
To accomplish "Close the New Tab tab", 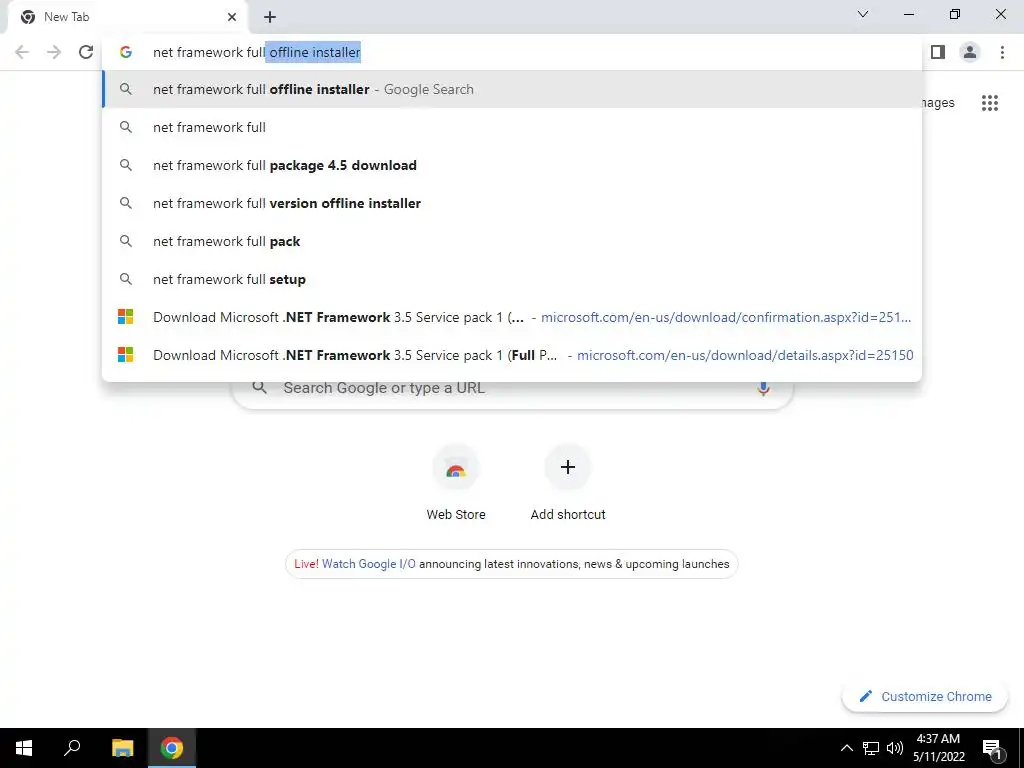I will 232,17.
